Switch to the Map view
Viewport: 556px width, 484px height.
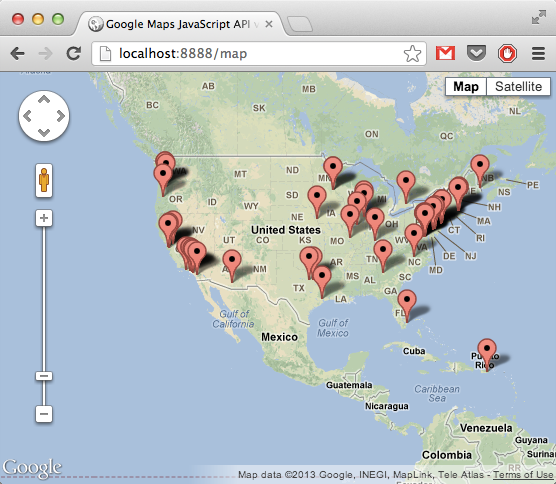pyautogui.click(x=466, y=87)
